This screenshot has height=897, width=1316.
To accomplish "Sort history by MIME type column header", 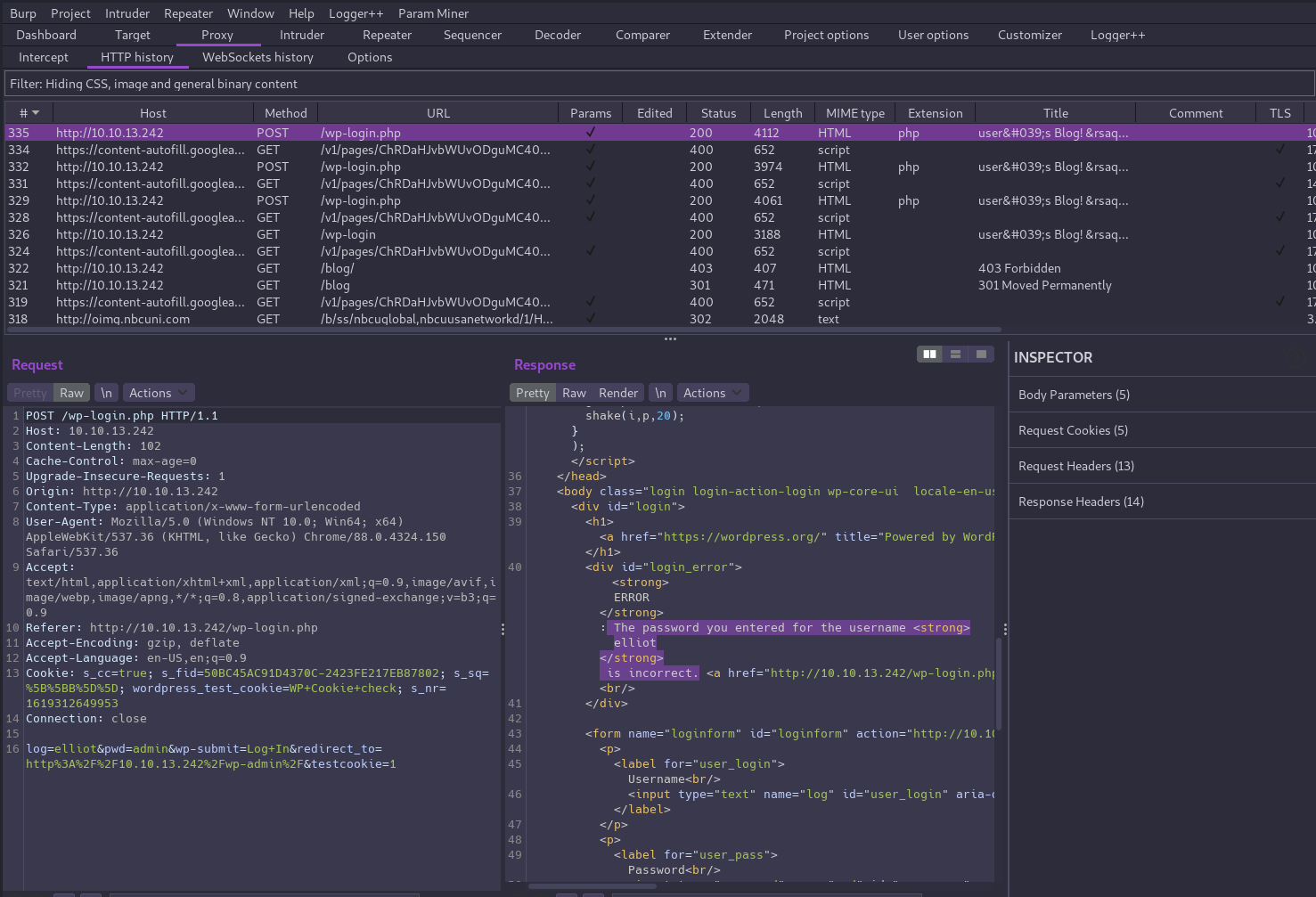I will click(854, 113).
